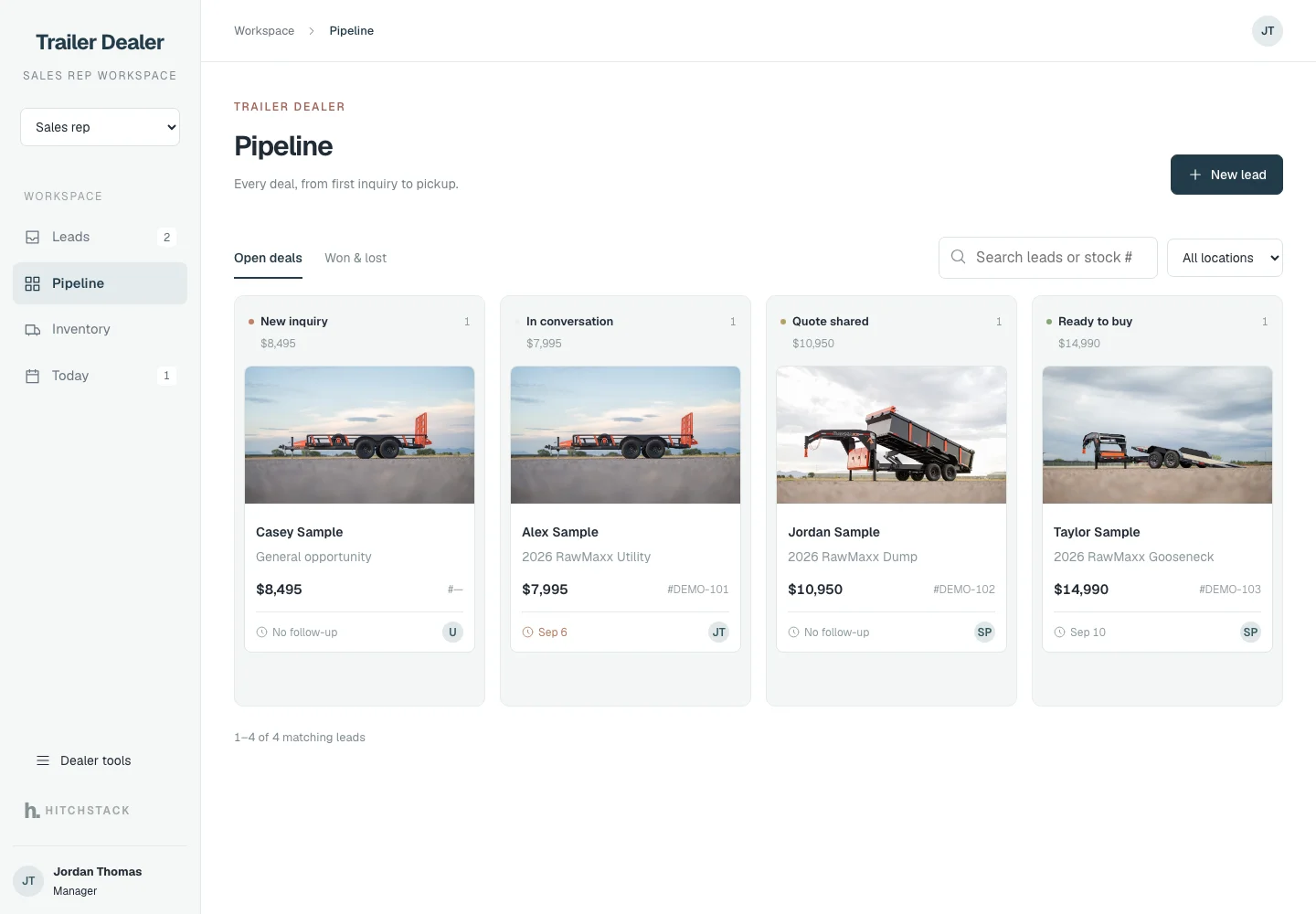Viewport: 1316px width, 914px height.
Task: Click the Casey Sample lead name
Action: tap(300, 532)
